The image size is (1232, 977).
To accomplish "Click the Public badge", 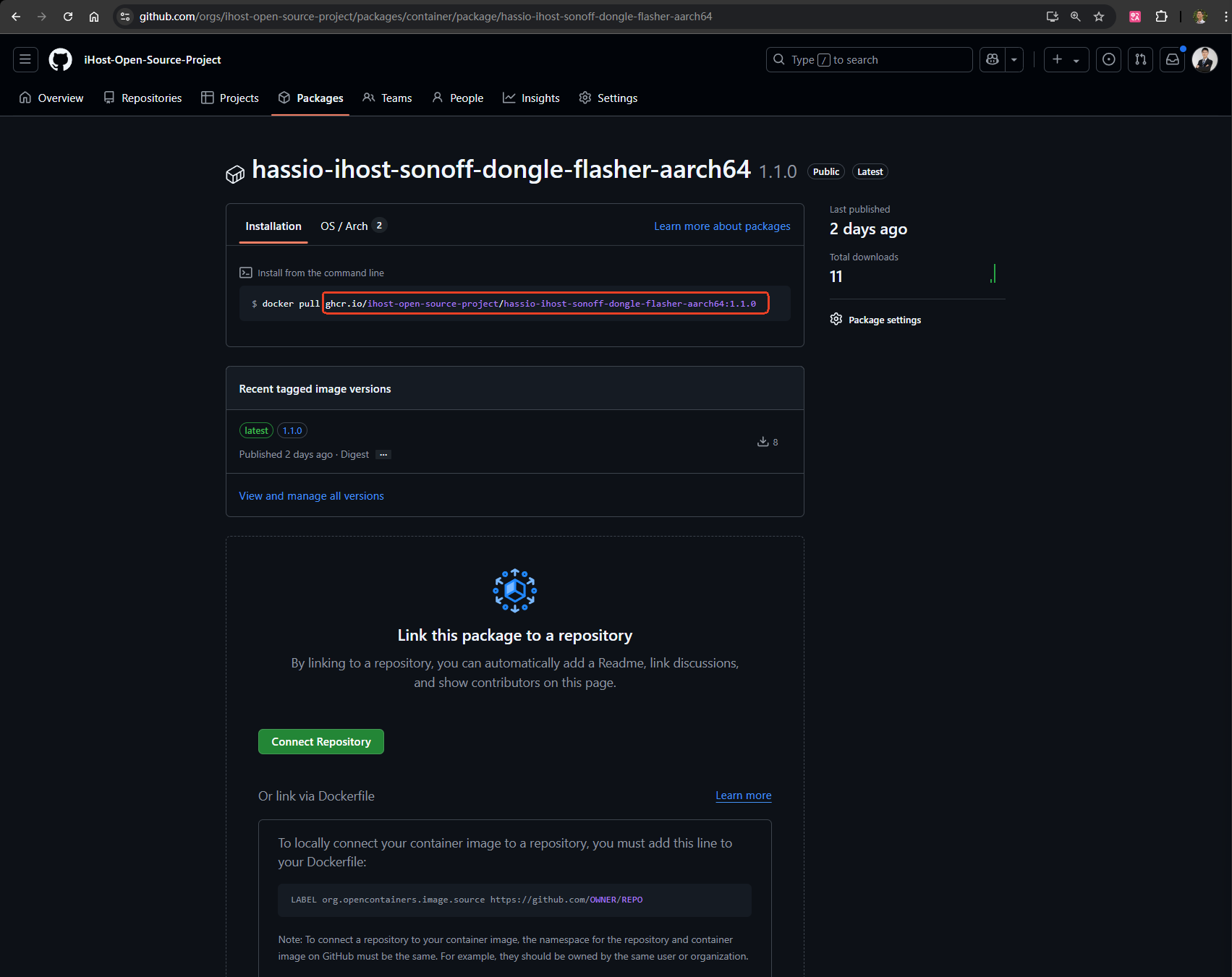I will coord(826,171).
